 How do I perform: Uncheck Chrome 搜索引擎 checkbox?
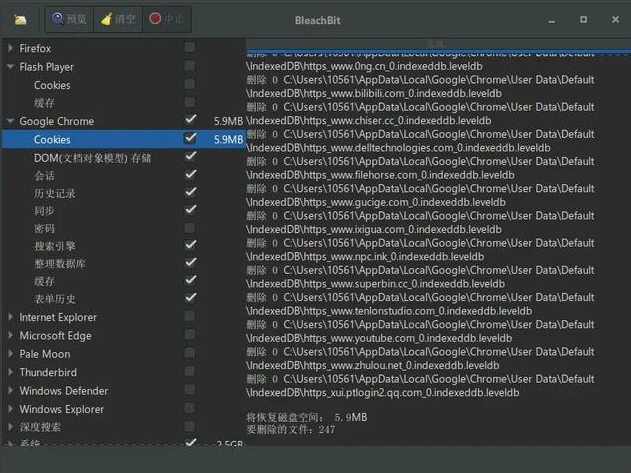pos(190,245)
